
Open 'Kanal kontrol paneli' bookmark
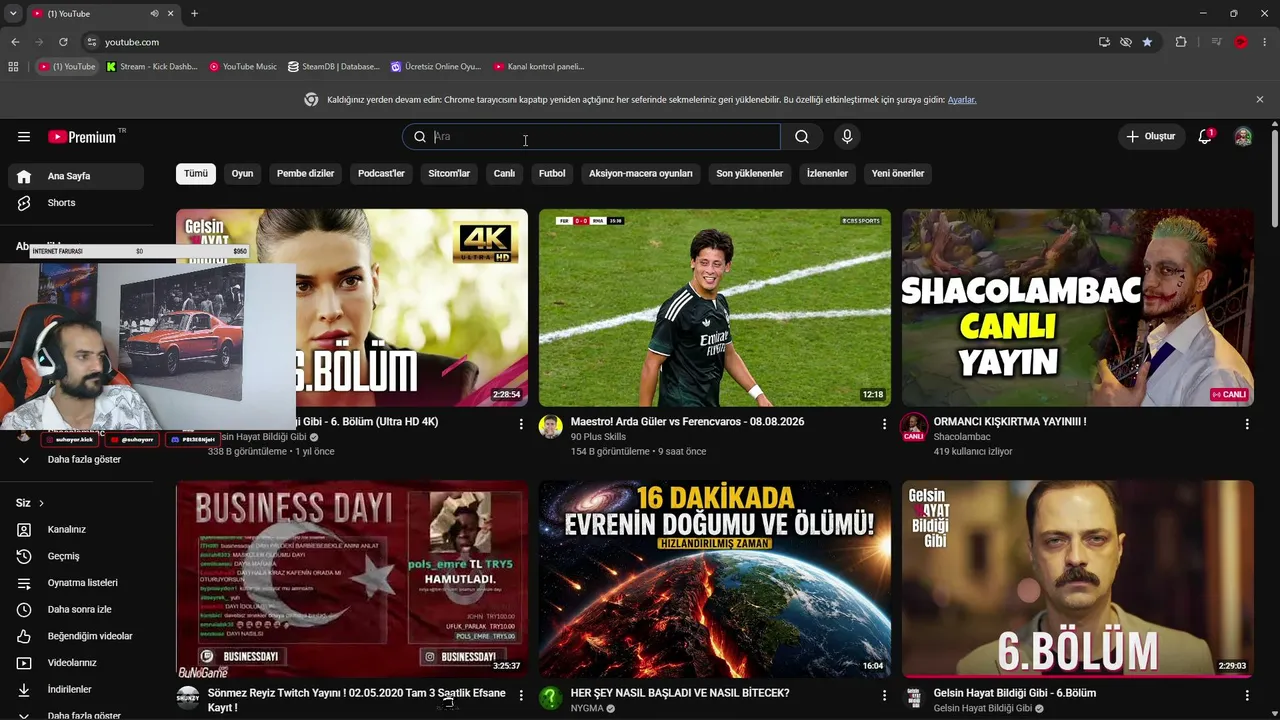coord(539,67)
